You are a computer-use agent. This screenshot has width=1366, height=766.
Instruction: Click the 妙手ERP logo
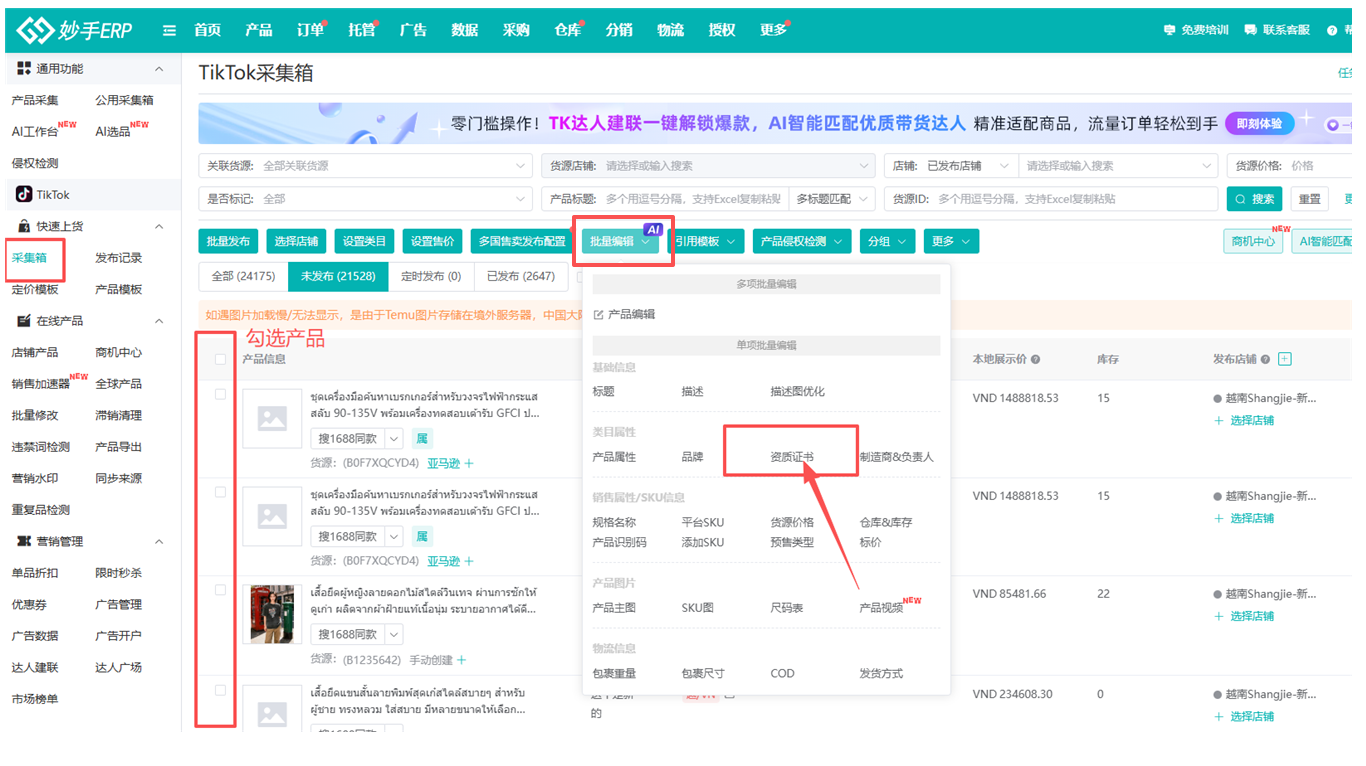pos(75,30)
